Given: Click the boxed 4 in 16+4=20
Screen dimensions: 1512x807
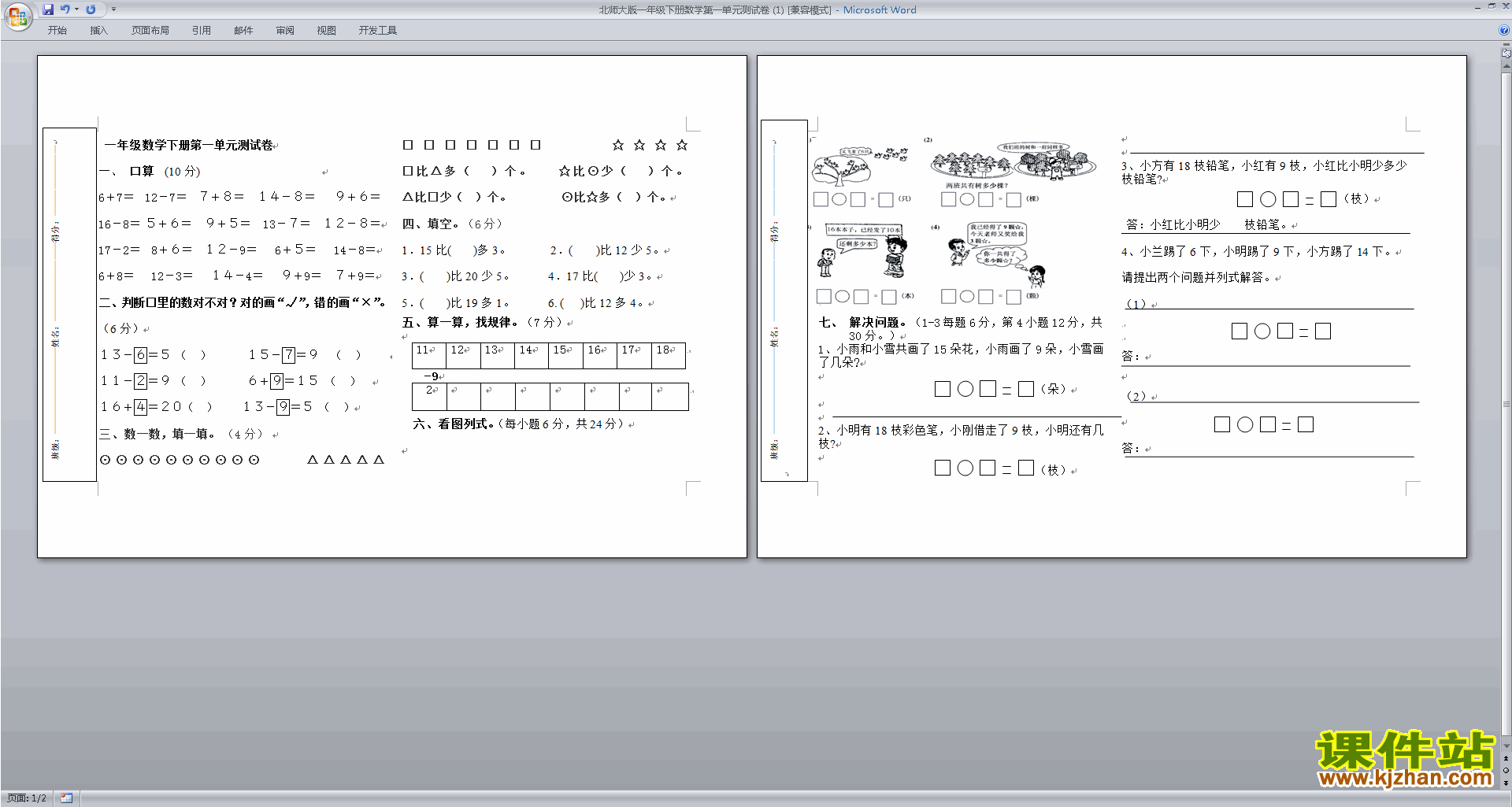Looking at the screenshot, I should click(x=140, y=406).
